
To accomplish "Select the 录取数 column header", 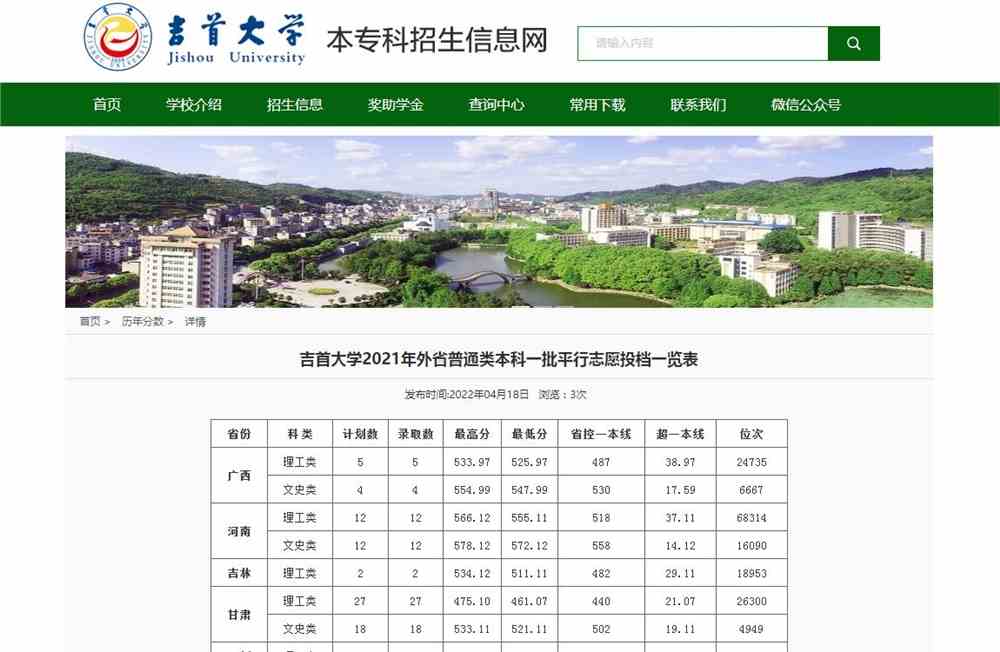I will [415, 434].
